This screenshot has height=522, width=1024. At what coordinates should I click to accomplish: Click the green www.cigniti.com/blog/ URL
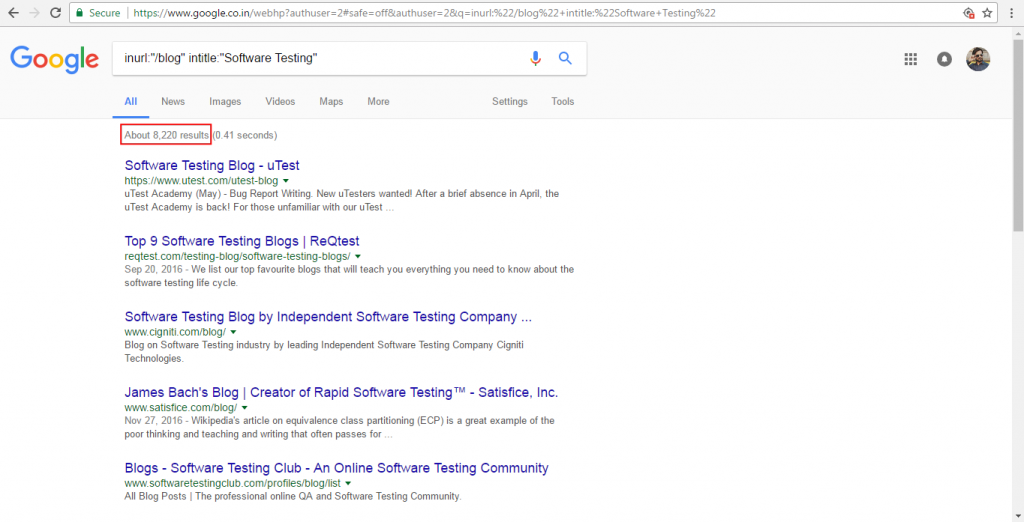pos(175,333)
